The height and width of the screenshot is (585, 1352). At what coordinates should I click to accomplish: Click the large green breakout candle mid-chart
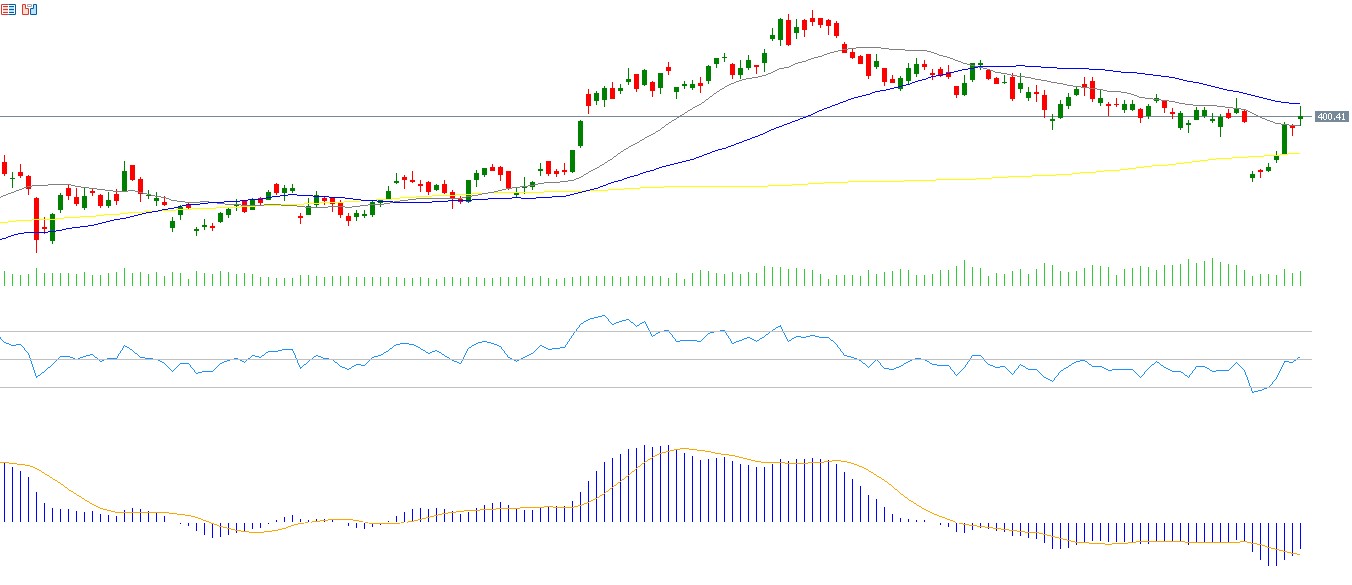point(580,134)
